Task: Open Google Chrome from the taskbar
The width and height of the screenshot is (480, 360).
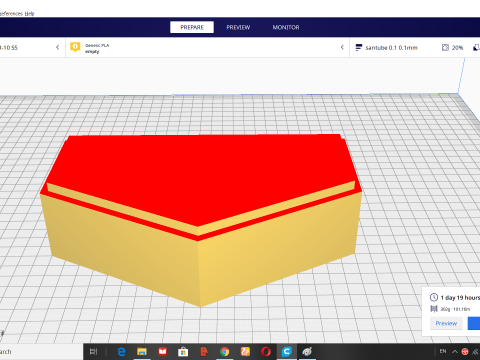Action: (224, 351)
